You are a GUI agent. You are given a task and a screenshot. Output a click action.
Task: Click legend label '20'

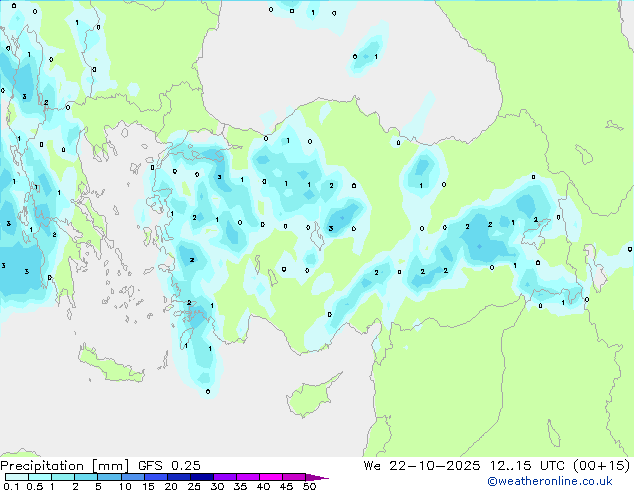tap(171, 486)
